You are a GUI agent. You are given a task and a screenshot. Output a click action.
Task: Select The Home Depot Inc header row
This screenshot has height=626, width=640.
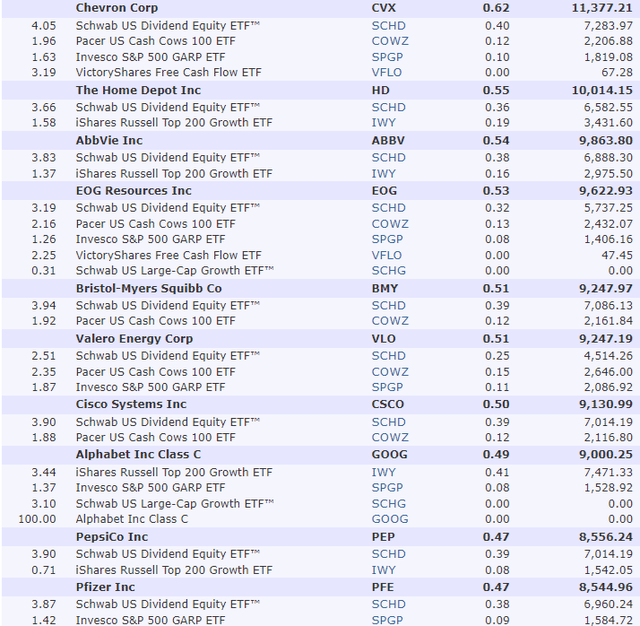point(138,90)
